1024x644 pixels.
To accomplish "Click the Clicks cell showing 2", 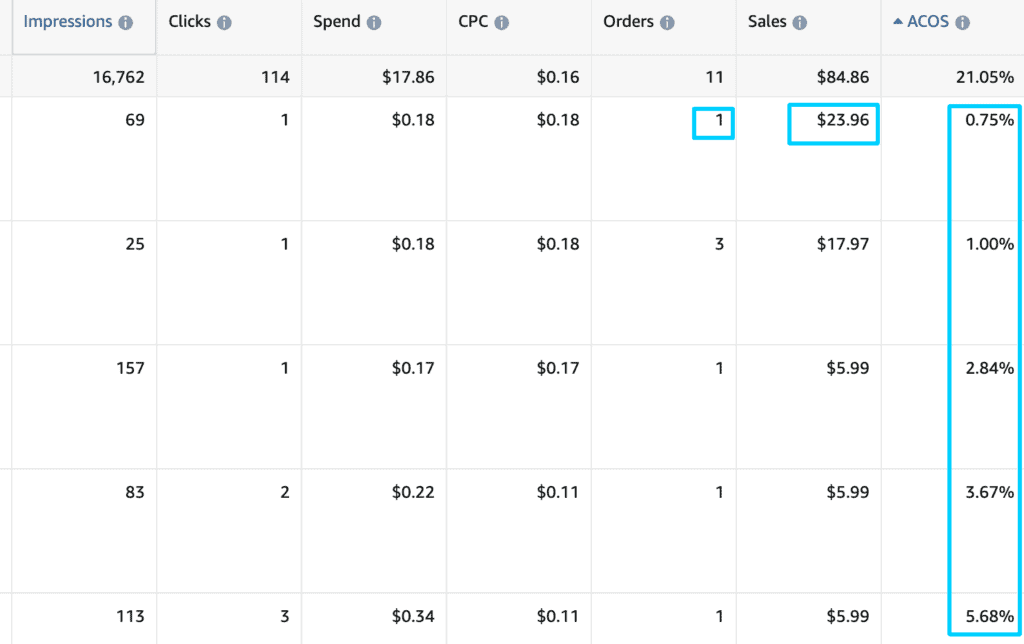I will [x=285, y=492].
